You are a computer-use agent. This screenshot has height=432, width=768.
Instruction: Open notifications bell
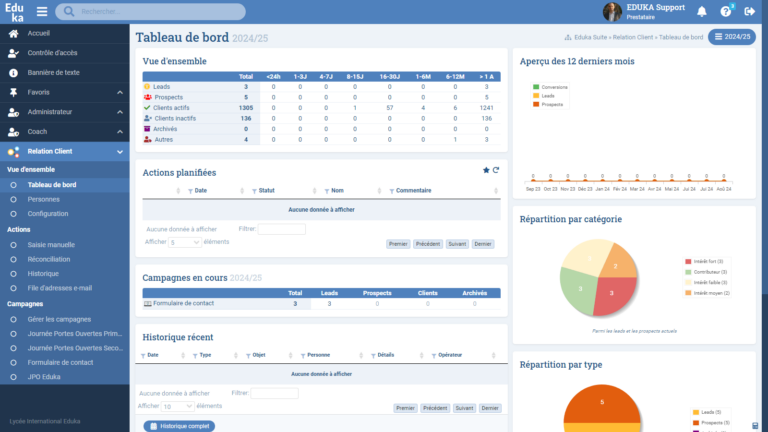pos(702,11)
